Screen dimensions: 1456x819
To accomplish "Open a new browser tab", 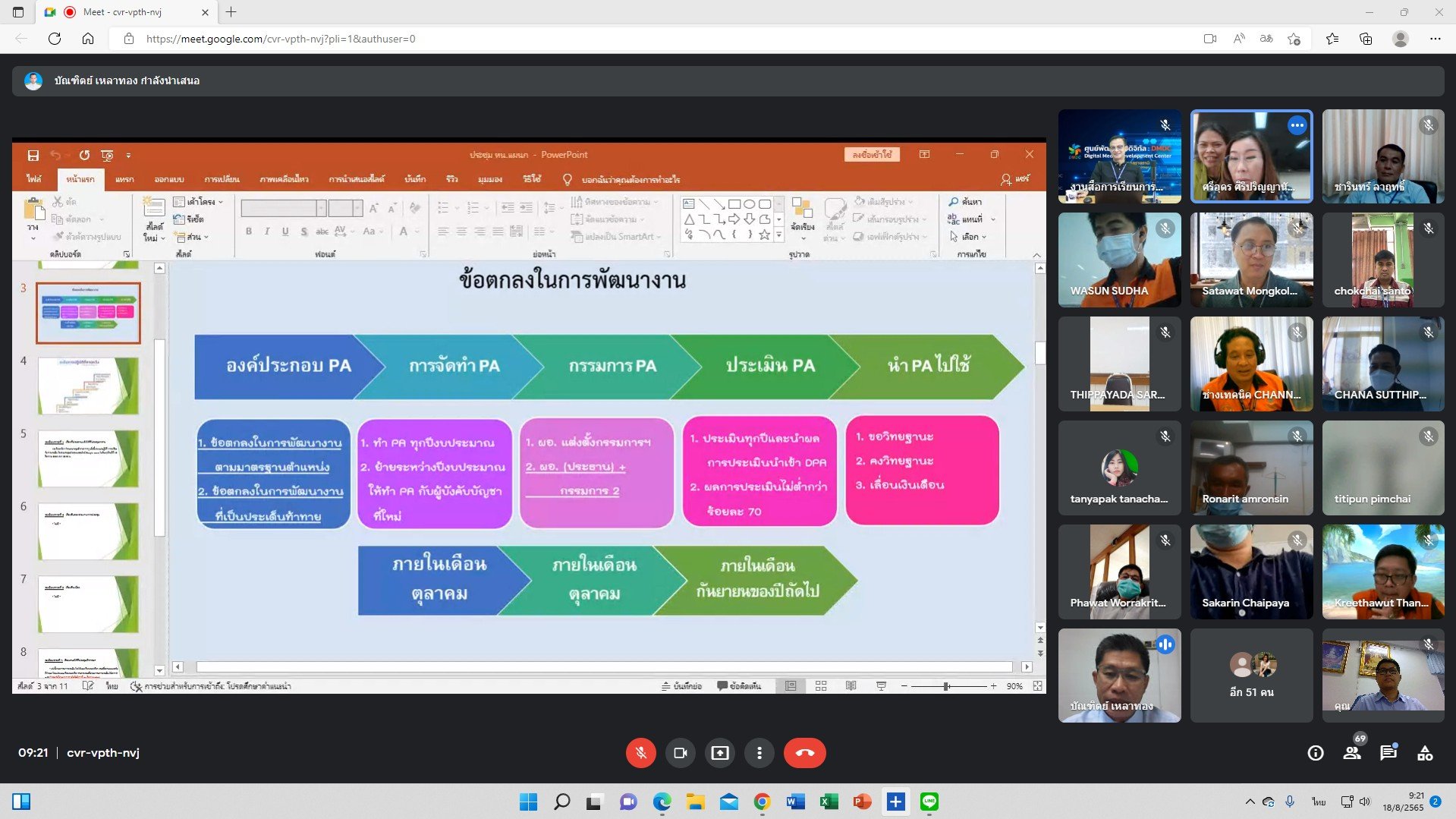I will coord(231,12).
